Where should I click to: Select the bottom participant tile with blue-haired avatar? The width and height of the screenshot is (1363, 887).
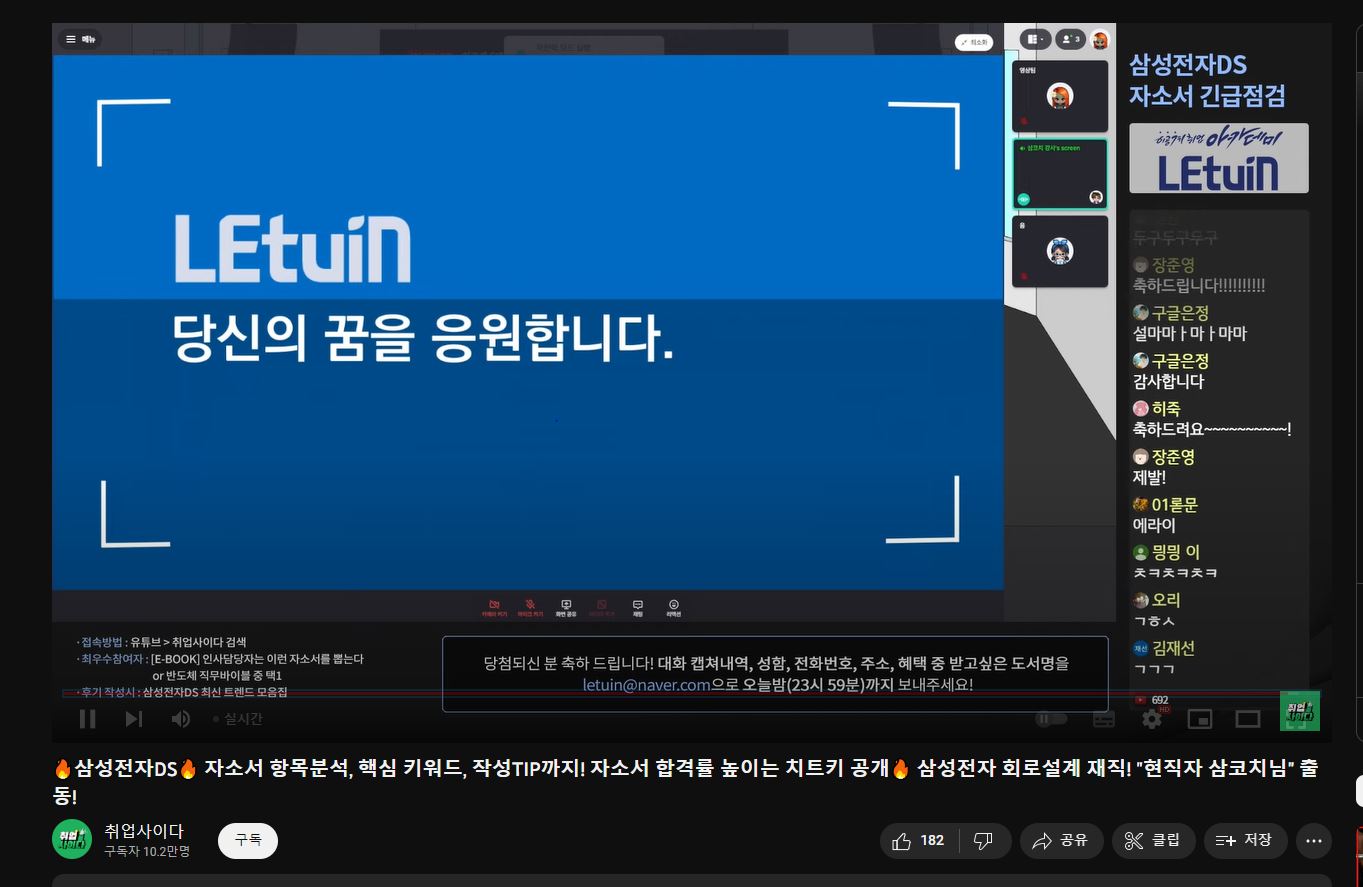click(1060, 252)
